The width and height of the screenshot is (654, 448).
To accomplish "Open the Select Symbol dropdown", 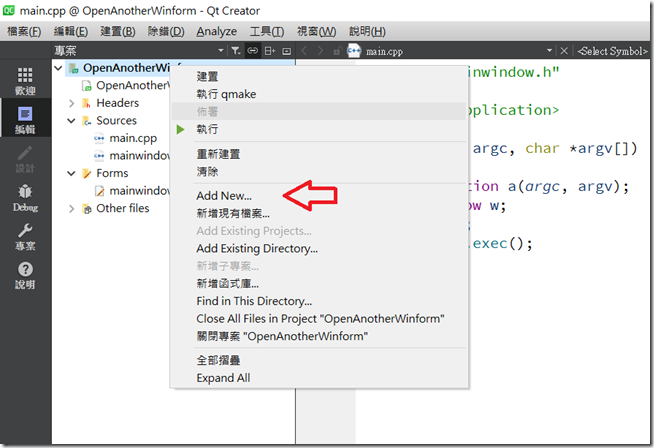I will [612, 51].
